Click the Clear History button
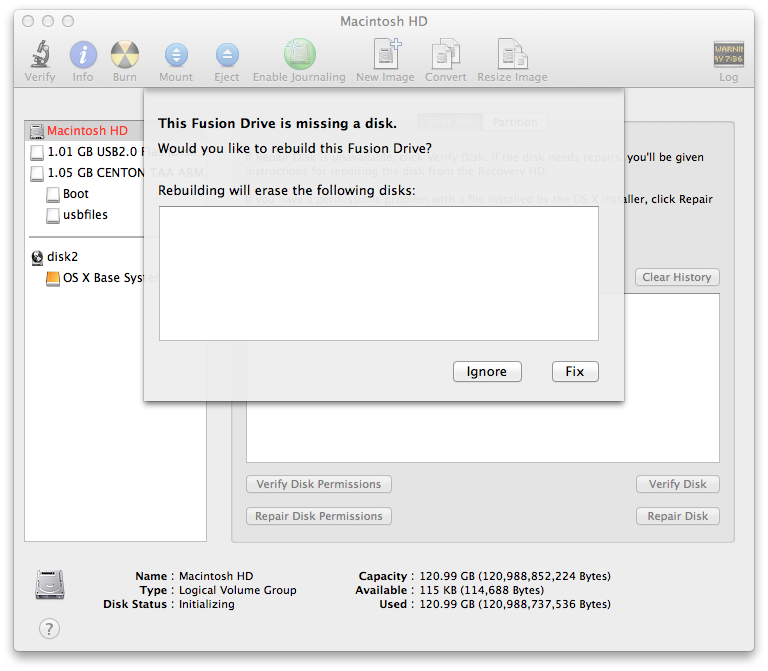Screen dimensions: 768x671 pos(677,277)
